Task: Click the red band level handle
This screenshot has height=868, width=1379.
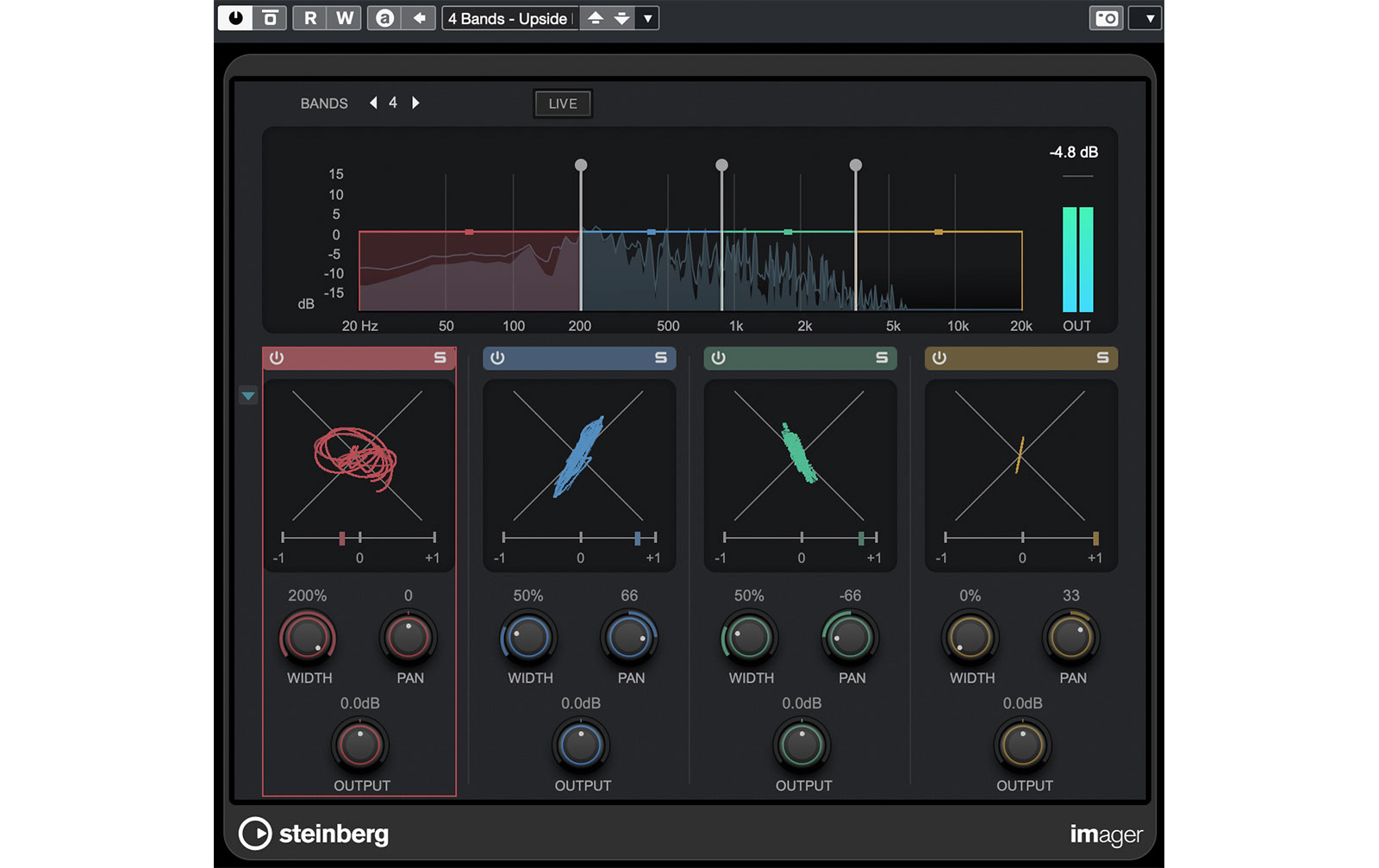Action: pos(469,232)
